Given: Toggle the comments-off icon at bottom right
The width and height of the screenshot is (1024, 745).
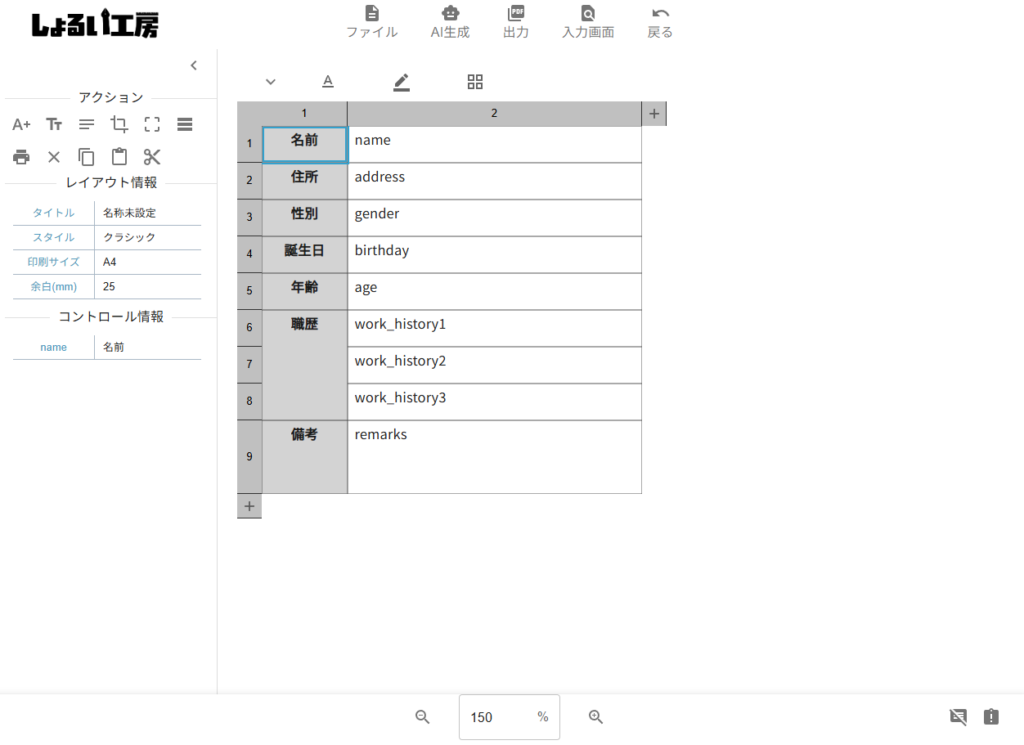Looking at the screenshot, I should pos(958,716).
